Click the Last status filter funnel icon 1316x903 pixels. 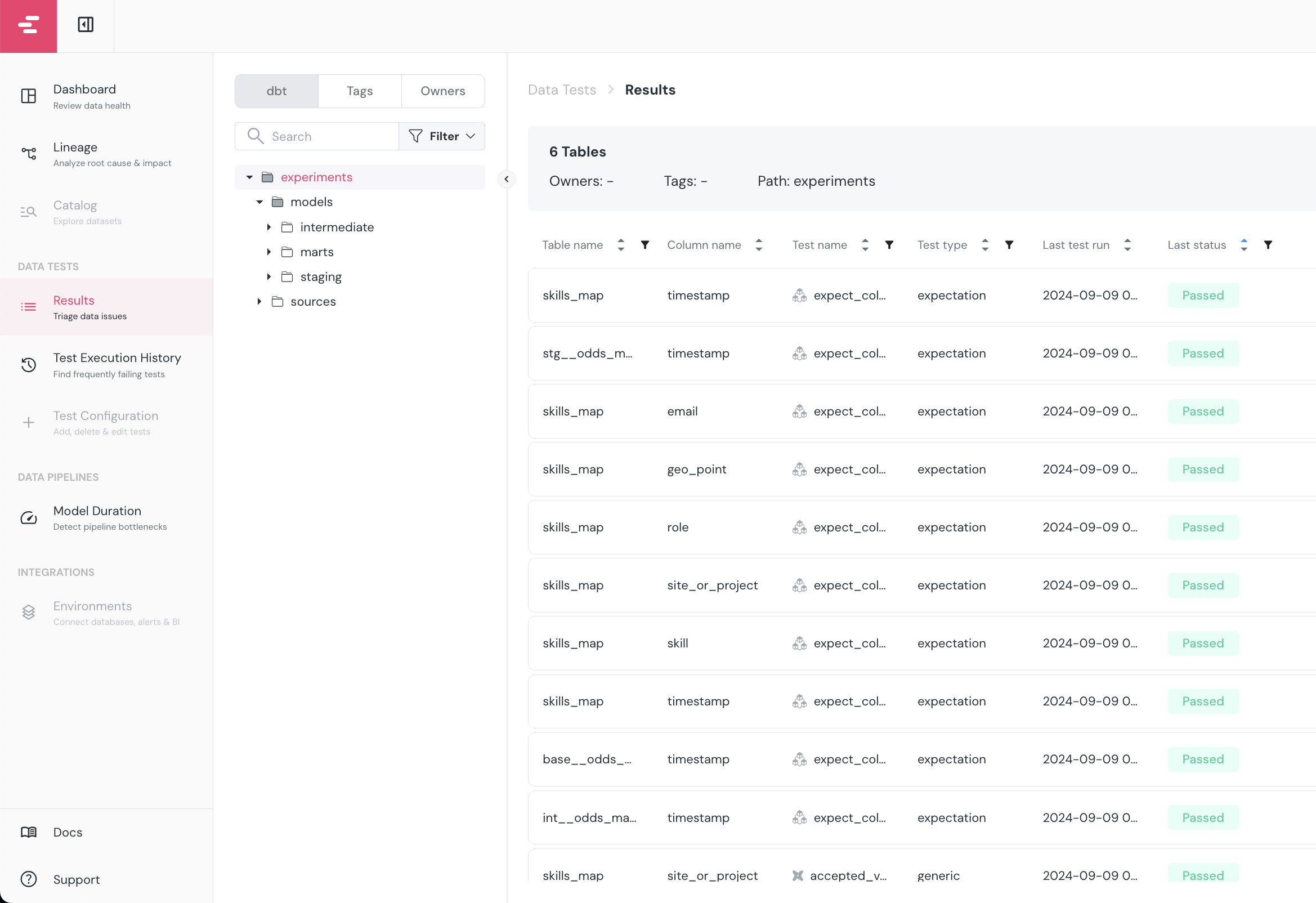point(1268,245)
